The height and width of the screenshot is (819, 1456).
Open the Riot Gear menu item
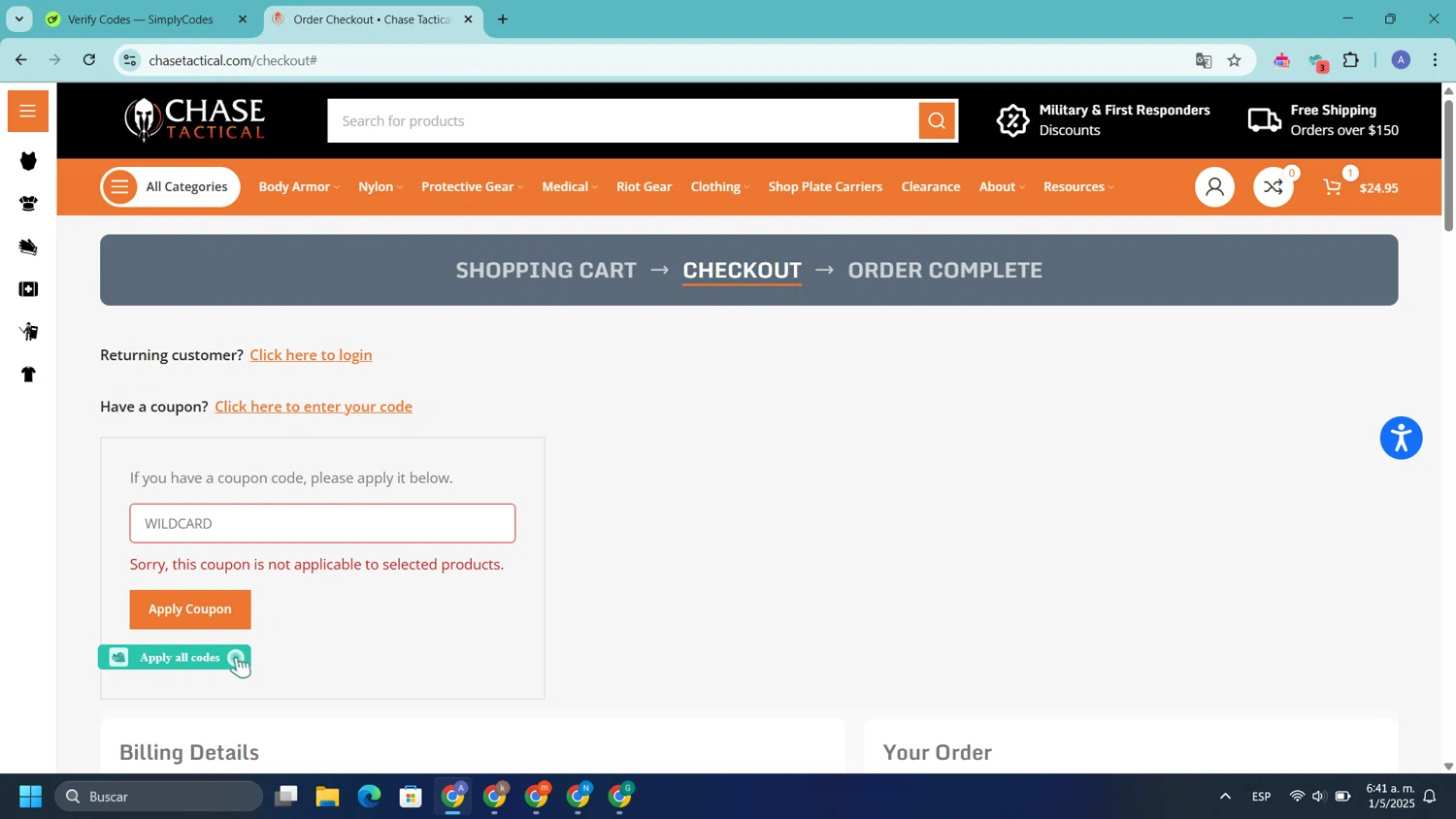click(644, 187)
